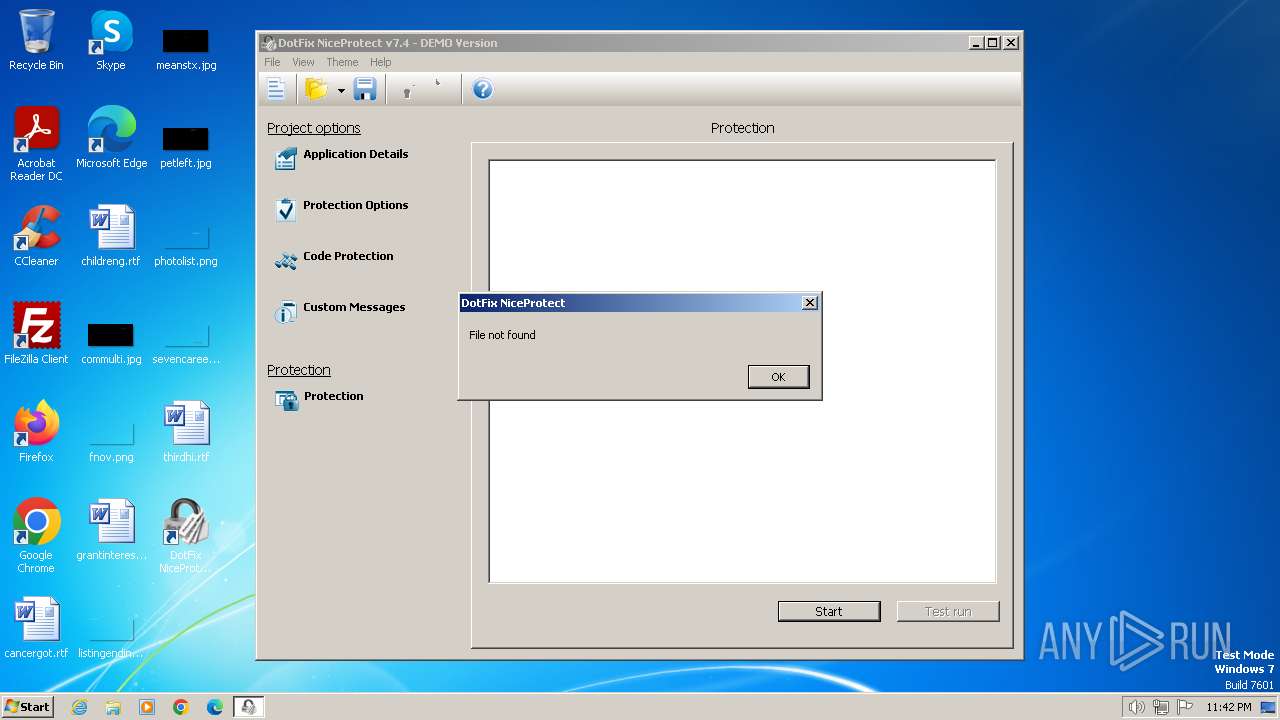1280x720 pixels.
Task: Click the taskbar clock 11:42 PM
Action: tap(1229, 707)
